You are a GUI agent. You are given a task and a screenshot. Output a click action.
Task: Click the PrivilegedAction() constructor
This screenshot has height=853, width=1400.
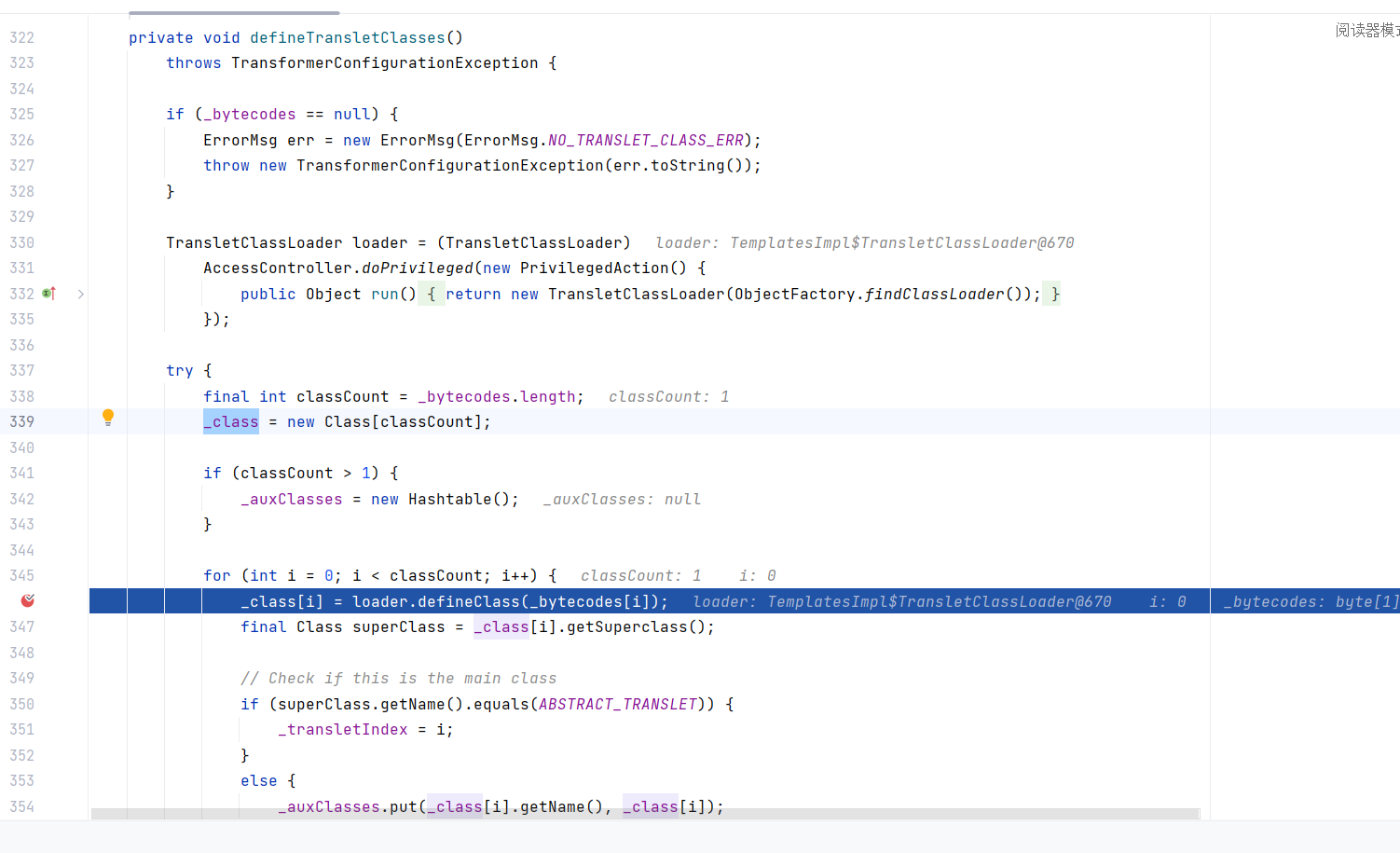[x=604, y=268]
